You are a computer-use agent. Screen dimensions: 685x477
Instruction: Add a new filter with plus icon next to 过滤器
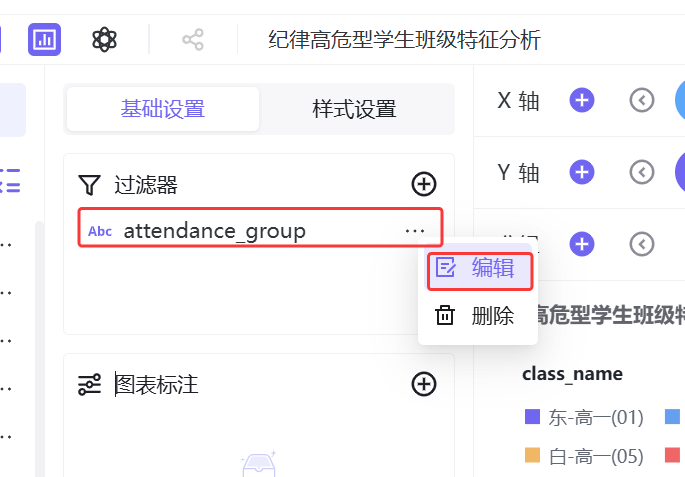click(424, 184)
